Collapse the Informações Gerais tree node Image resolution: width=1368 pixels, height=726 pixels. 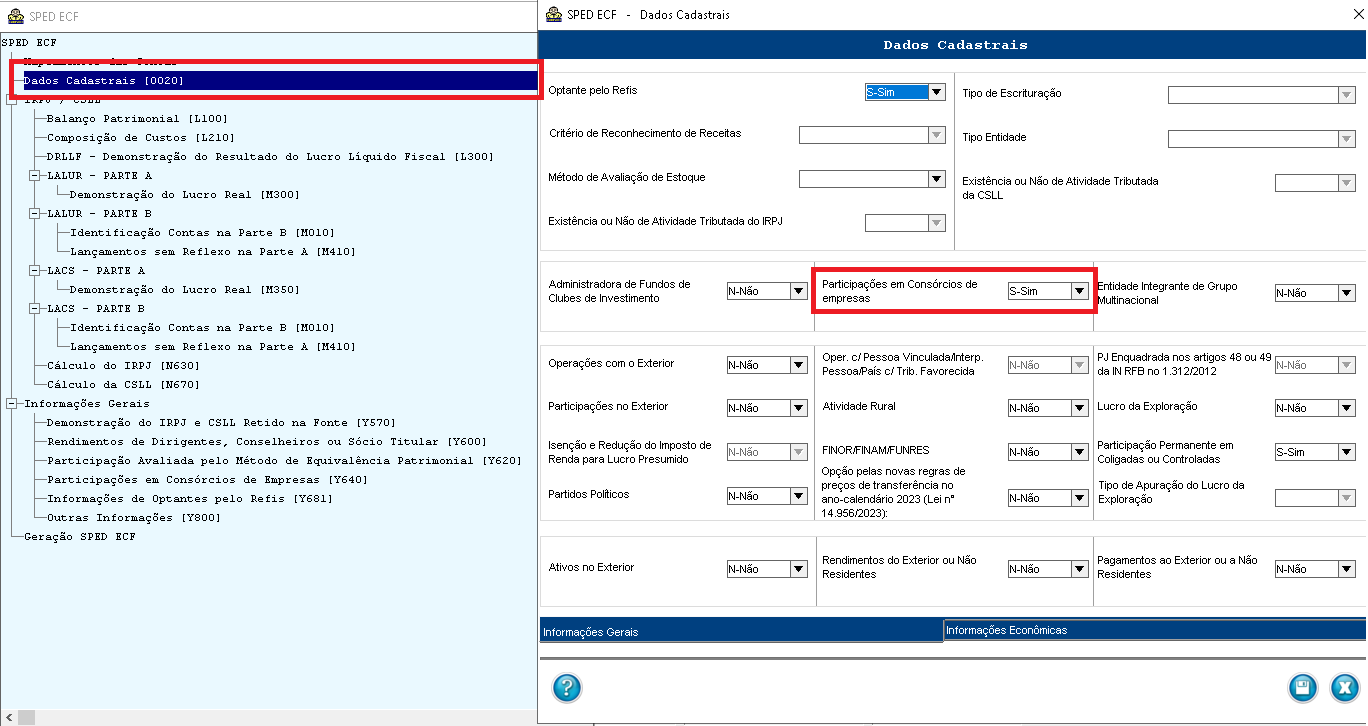pos(11,403)
